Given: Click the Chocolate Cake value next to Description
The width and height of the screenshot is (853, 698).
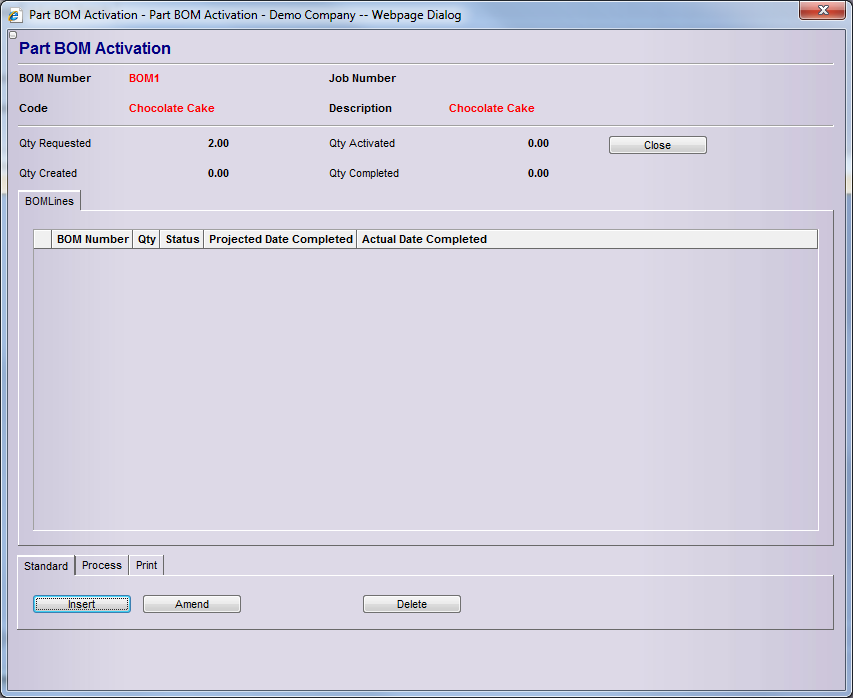Looking at the screenshot, I should click(491, 108).
